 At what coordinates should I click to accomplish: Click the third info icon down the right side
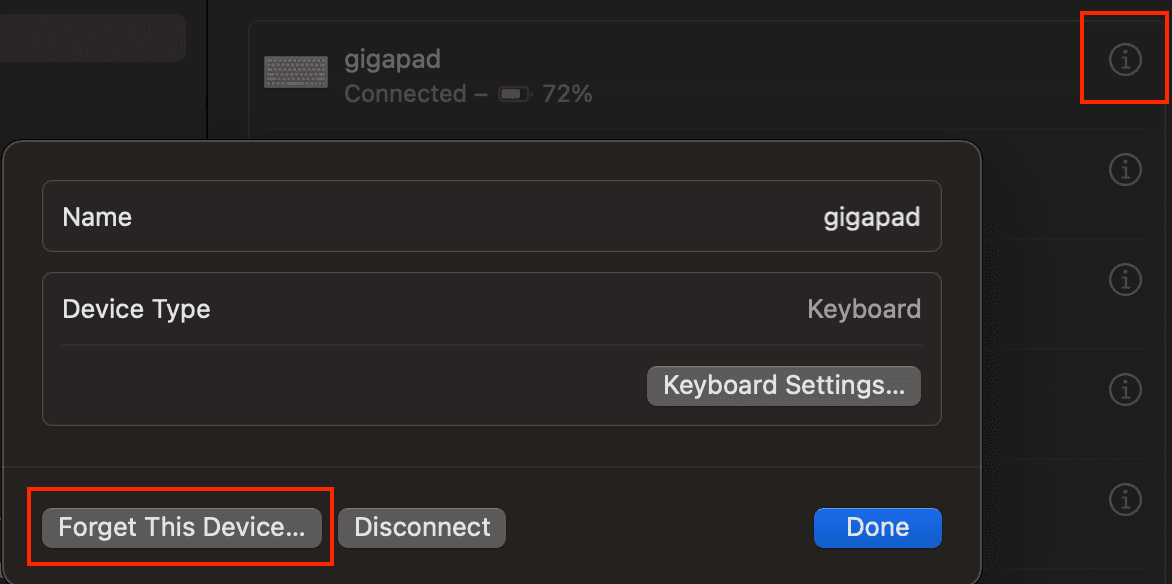click(x=1124, y=279)
